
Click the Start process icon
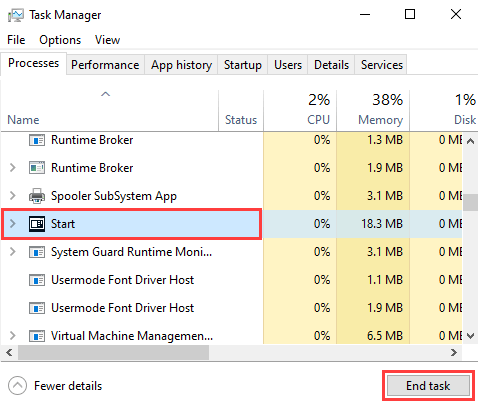click(x=37, y=224)
